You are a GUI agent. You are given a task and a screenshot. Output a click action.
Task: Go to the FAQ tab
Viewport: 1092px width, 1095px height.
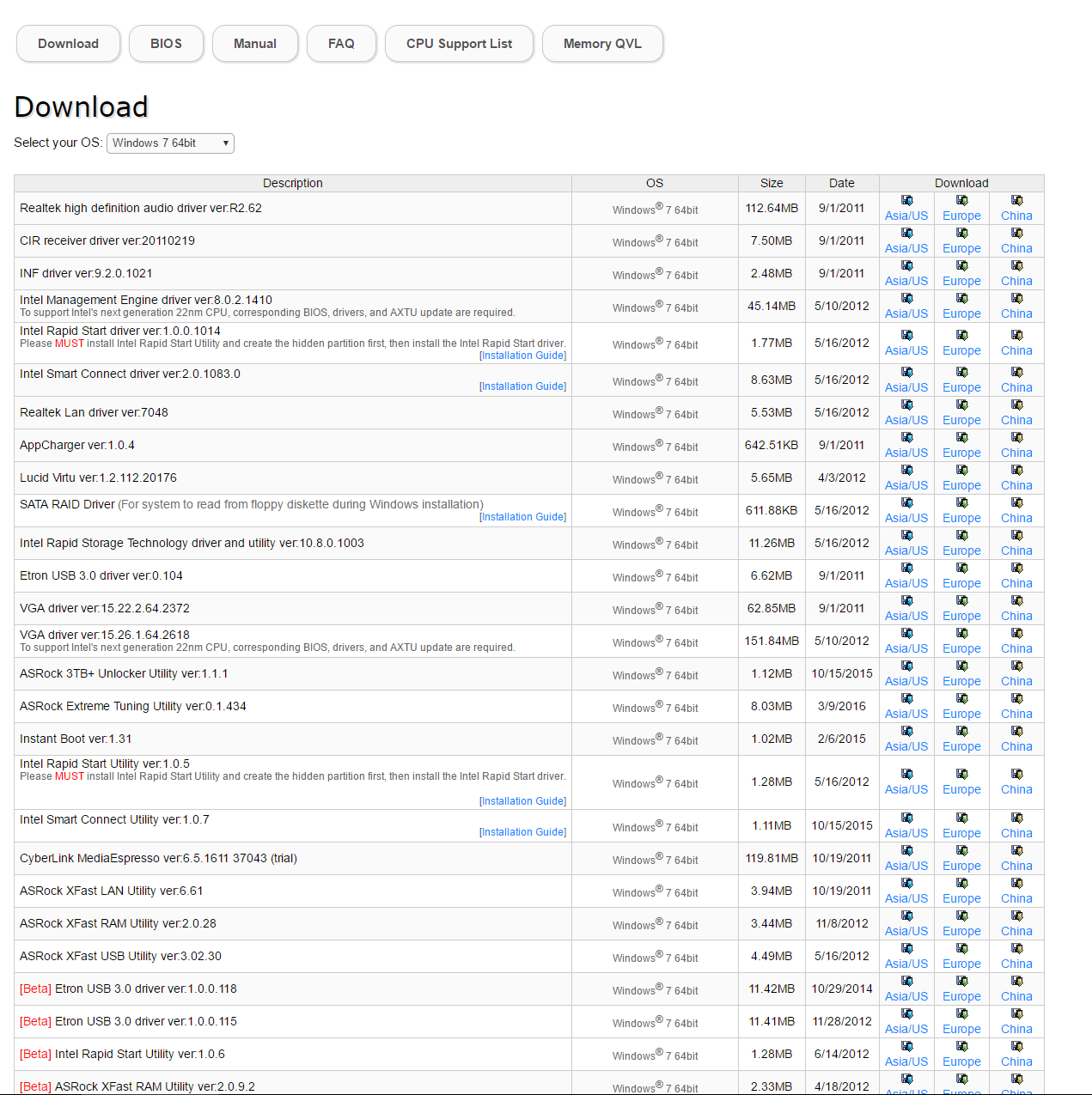pyautogui.click(x=341, y=44)
